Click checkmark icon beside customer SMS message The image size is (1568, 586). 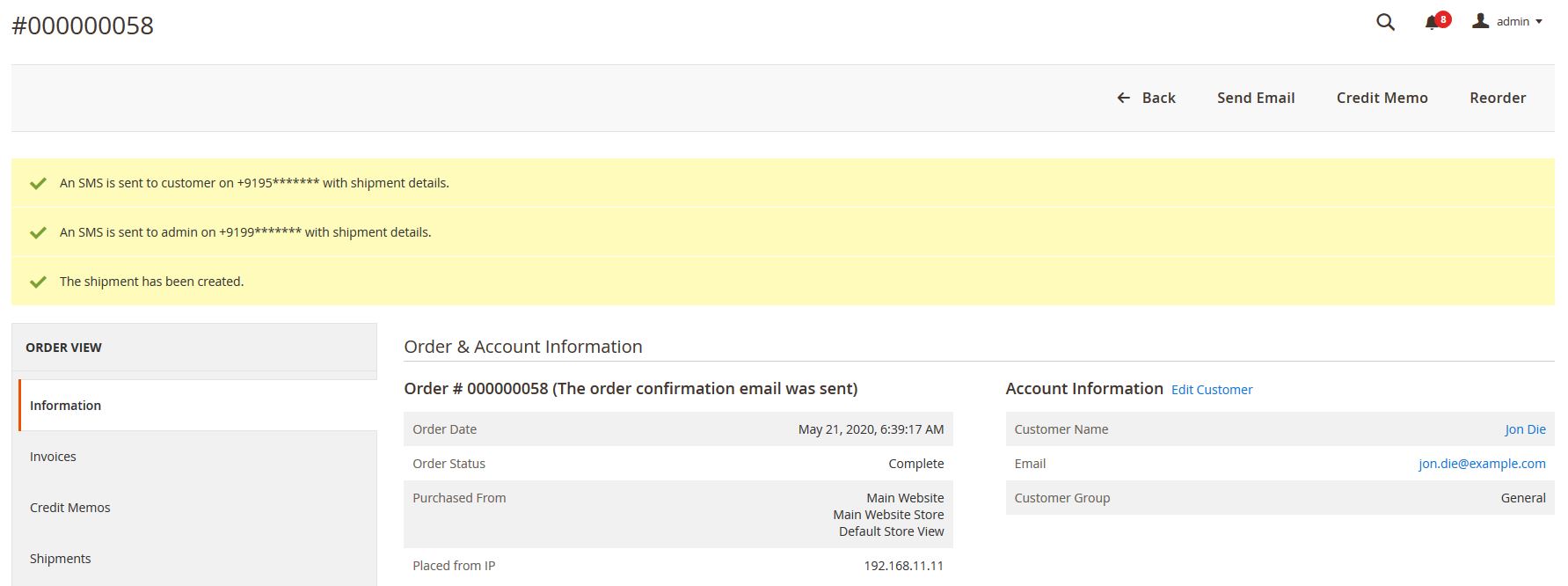pos(38,183)
